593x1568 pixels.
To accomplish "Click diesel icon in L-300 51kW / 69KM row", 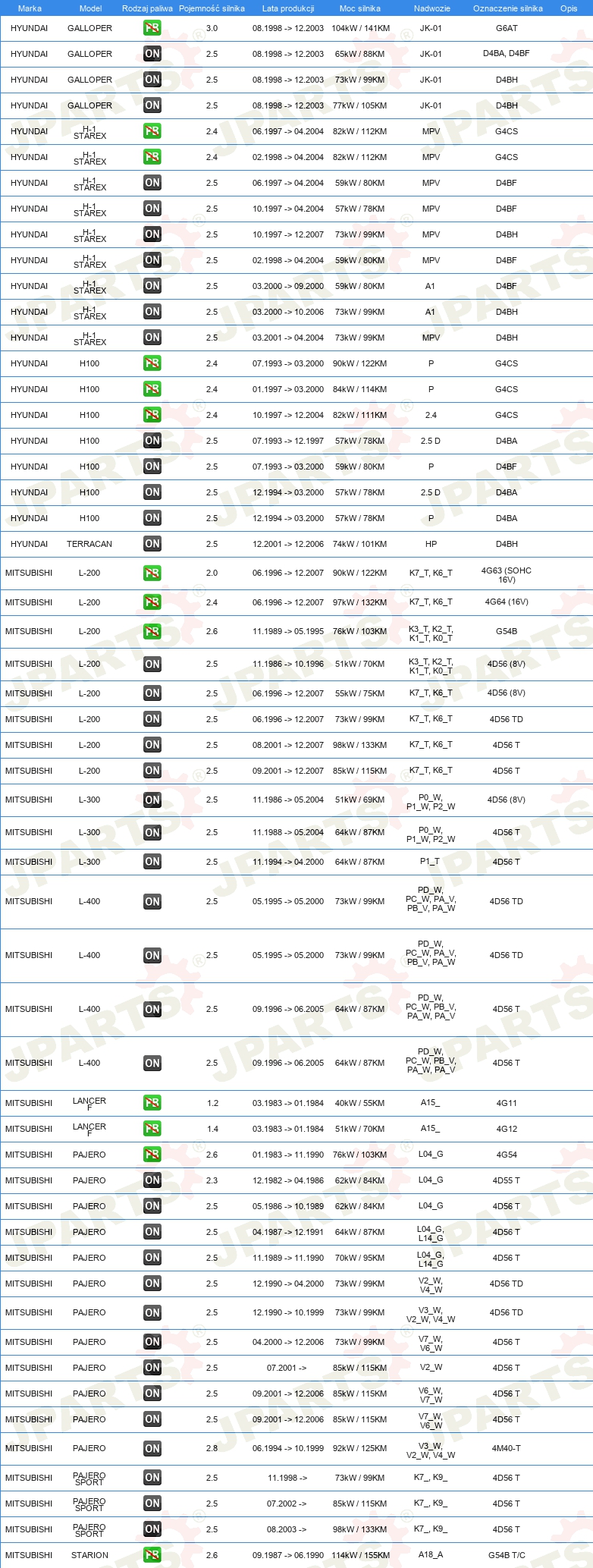I will (x=152, y=800).
